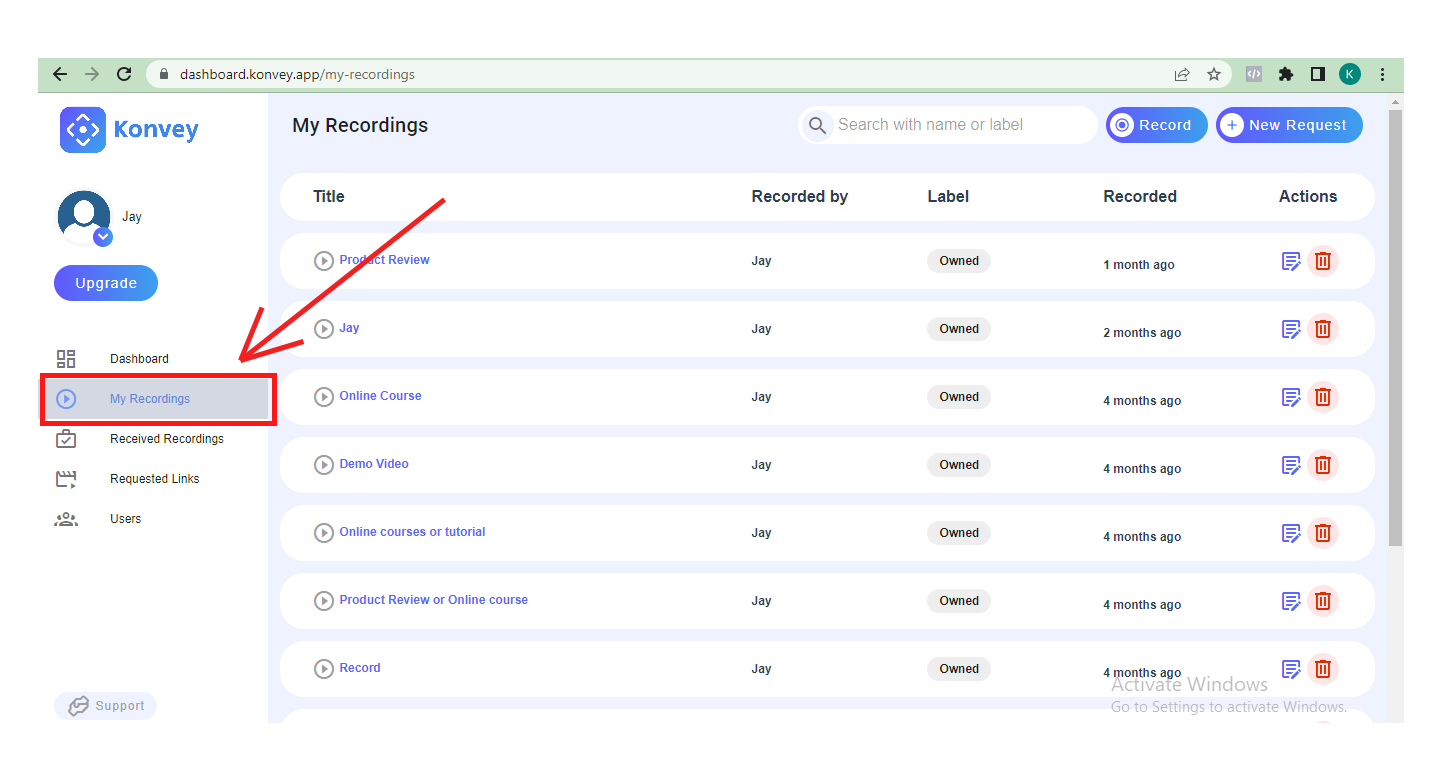This screenshot has width=1442, height=781.
Task: Open the Product Review or Online course link
Action: tap(433, 600)
